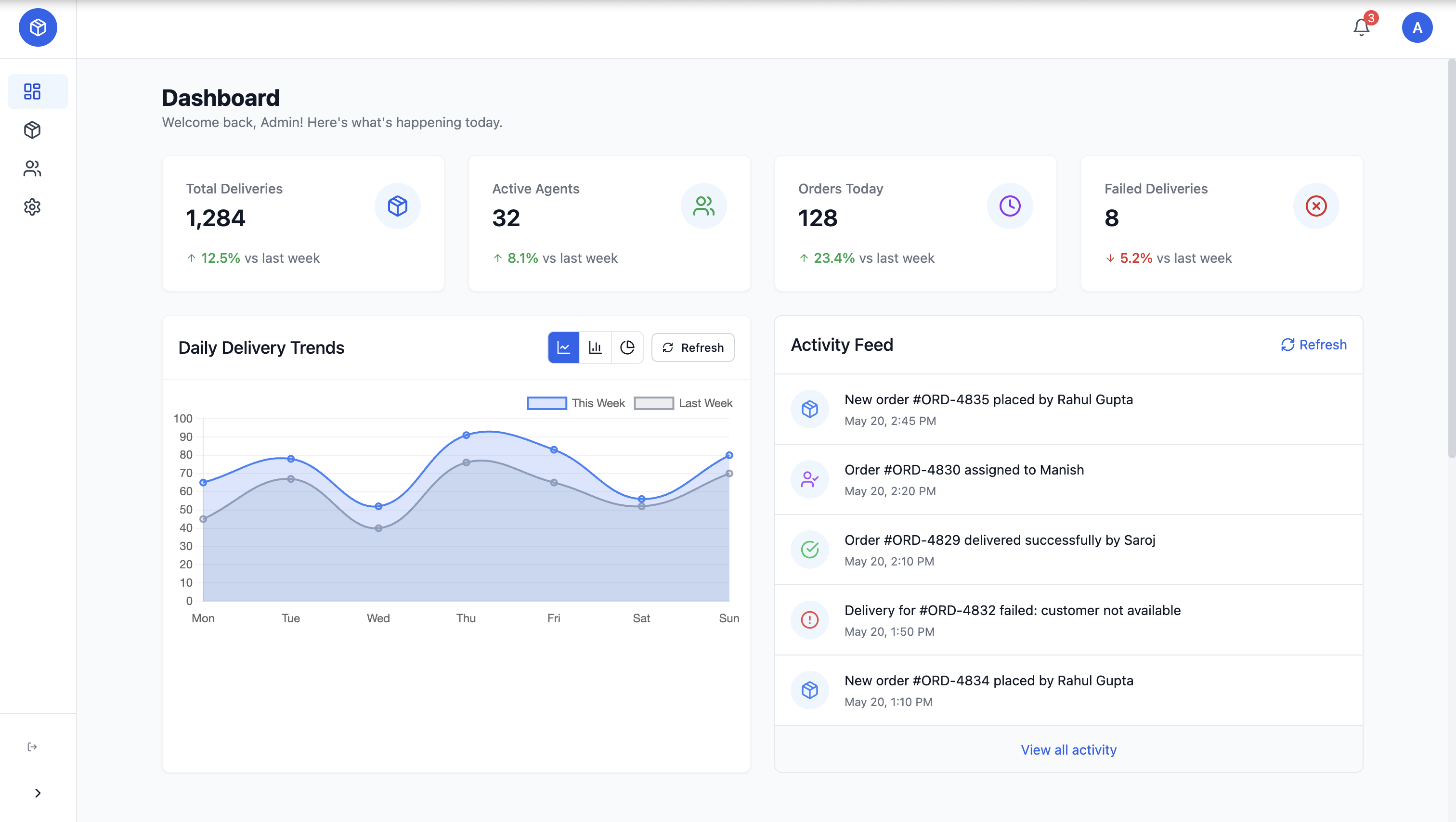The image size is (1456, 822).
Task: Switch chart to bar chart view
Action: (x=596, y=347)
